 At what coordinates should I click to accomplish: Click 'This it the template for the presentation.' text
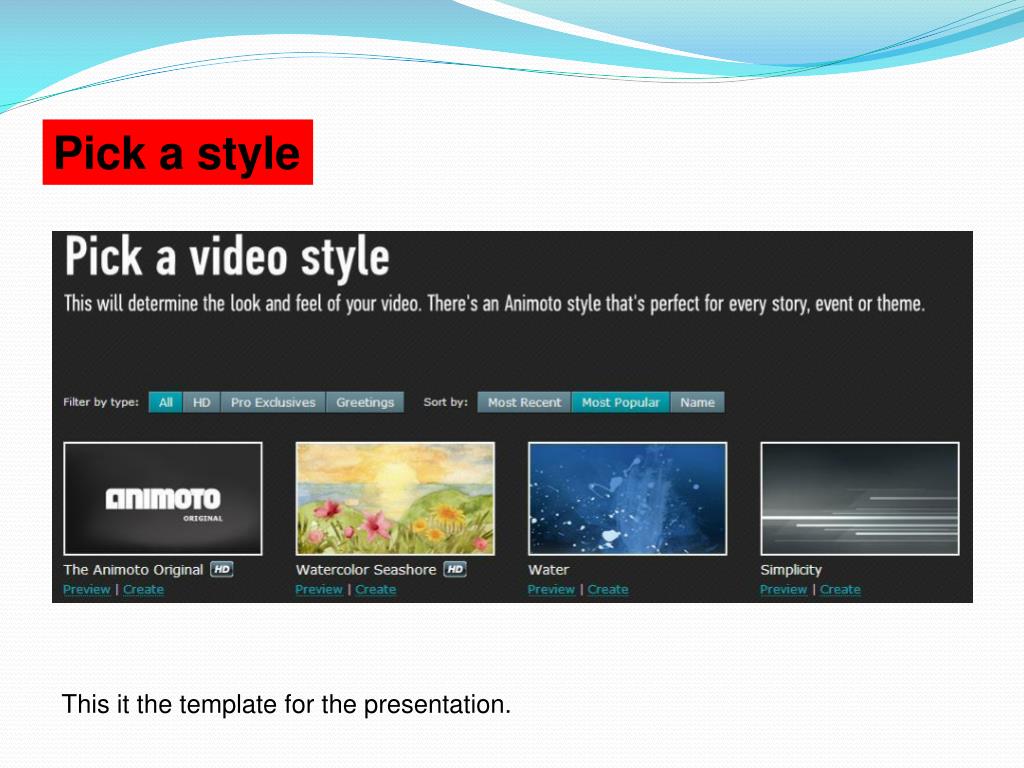(286, 704)
